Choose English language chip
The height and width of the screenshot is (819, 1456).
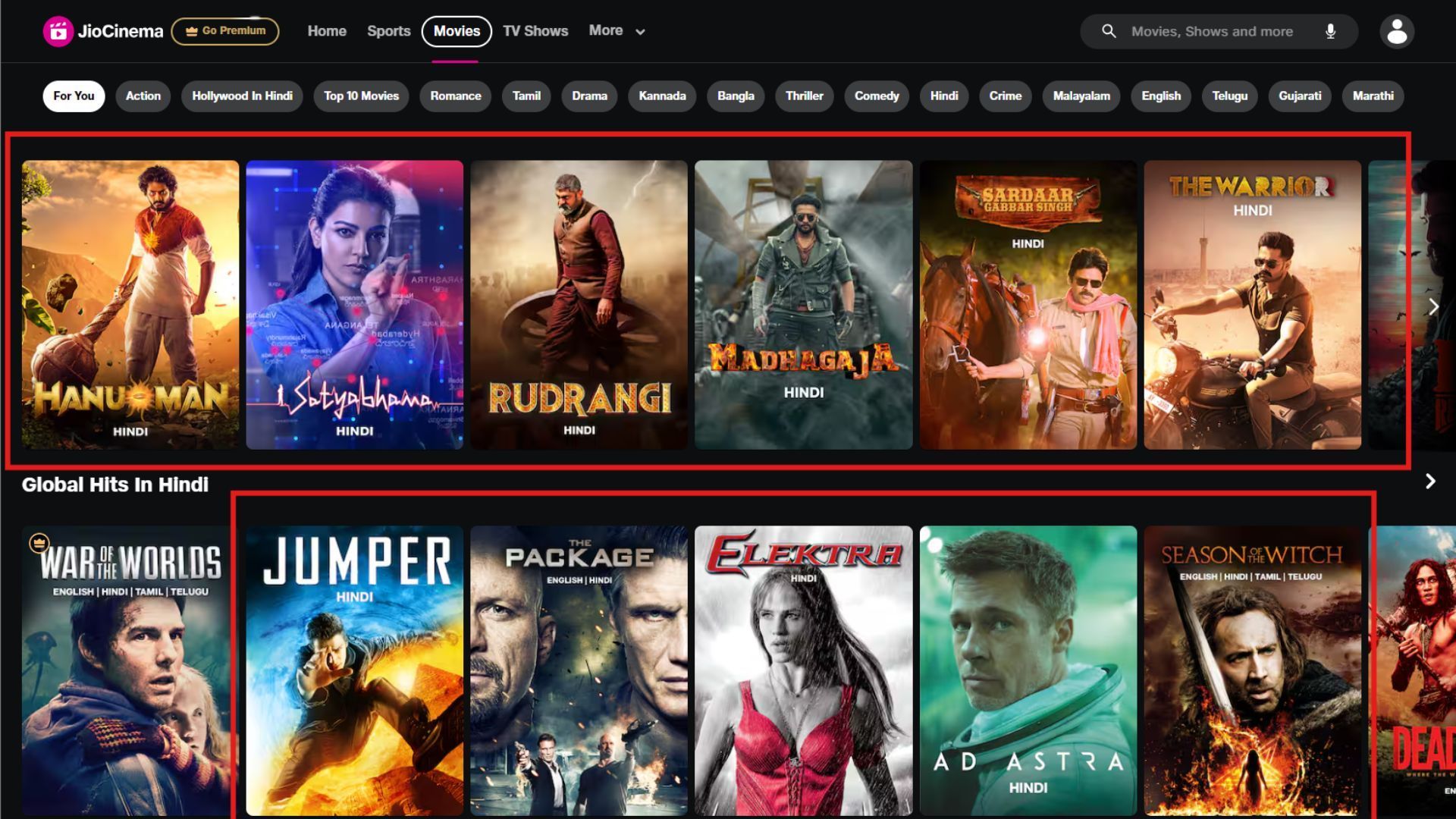[1161, 96]
